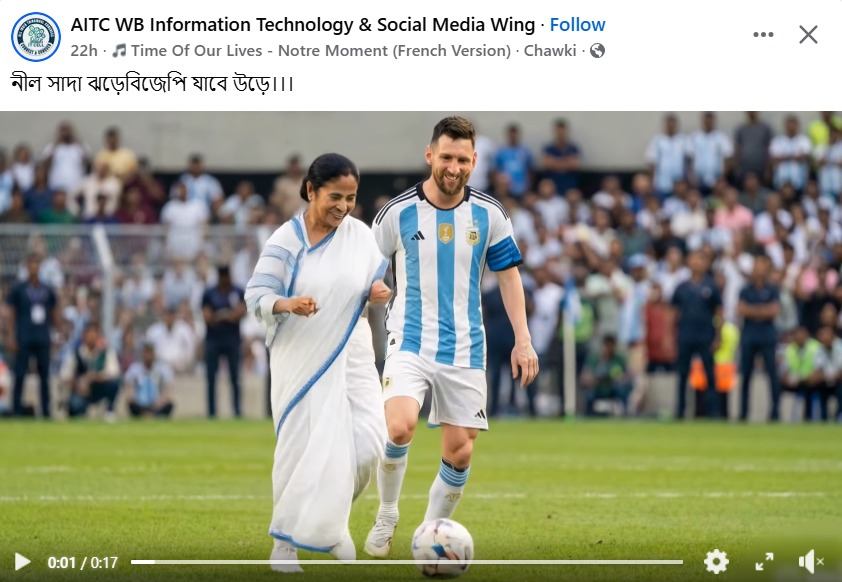Click the soccer ball in the video
Screen dimensions: 842x582
tap(442, 548)
